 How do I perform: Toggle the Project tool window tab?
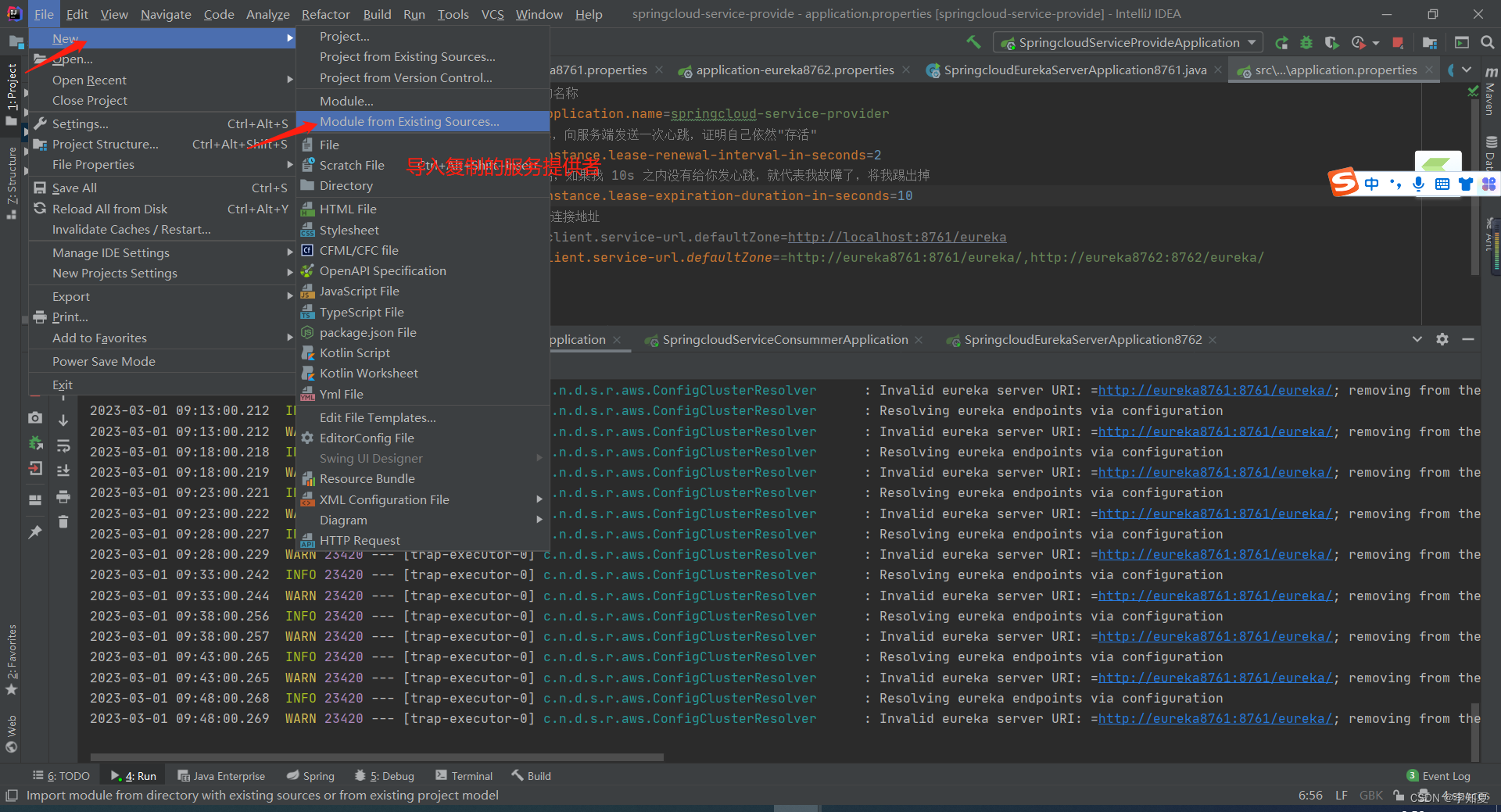pos(12,94)
